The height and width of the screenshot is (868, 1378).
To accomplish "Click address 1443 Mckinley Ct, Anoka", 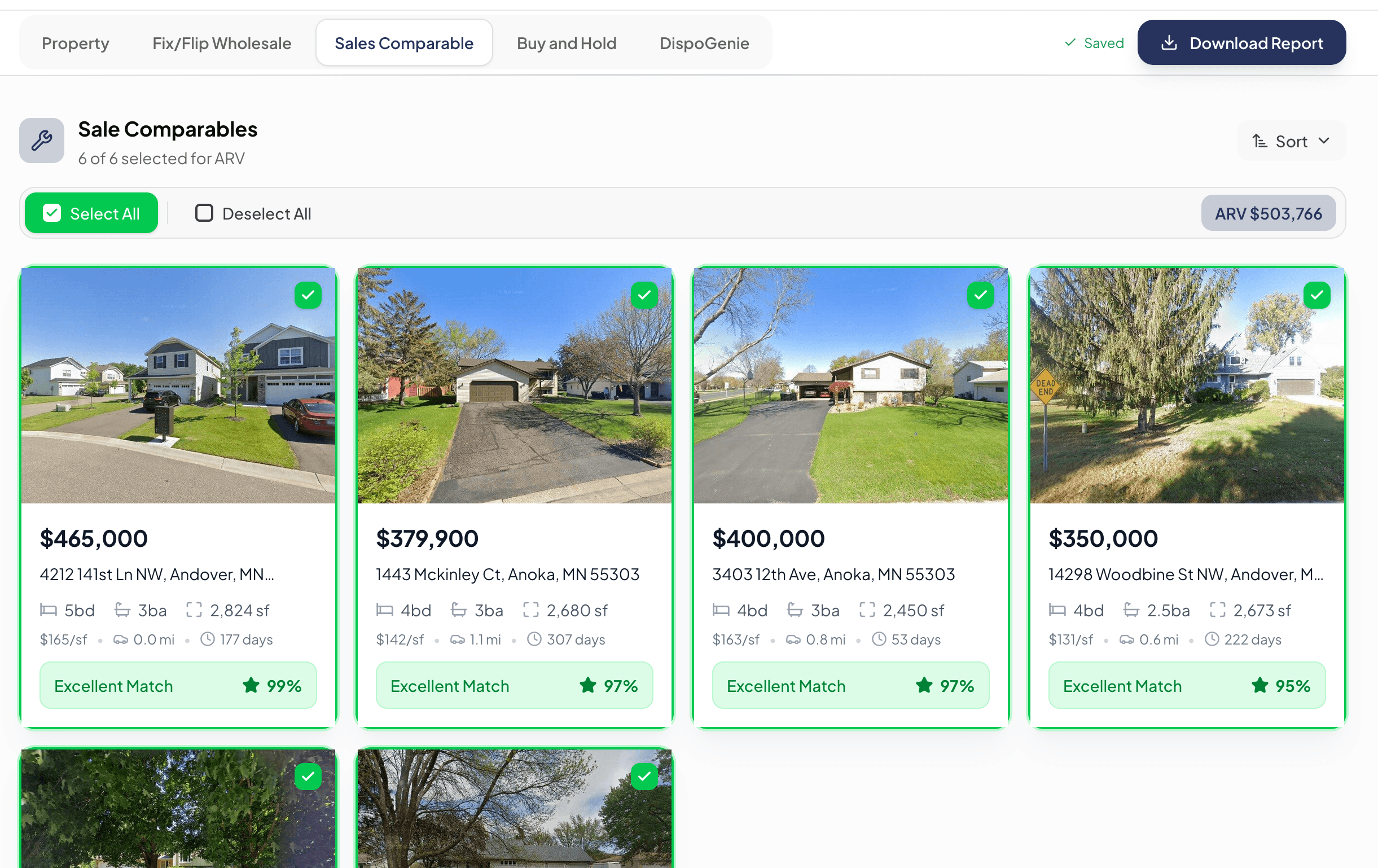I will [x=508, y=574].
